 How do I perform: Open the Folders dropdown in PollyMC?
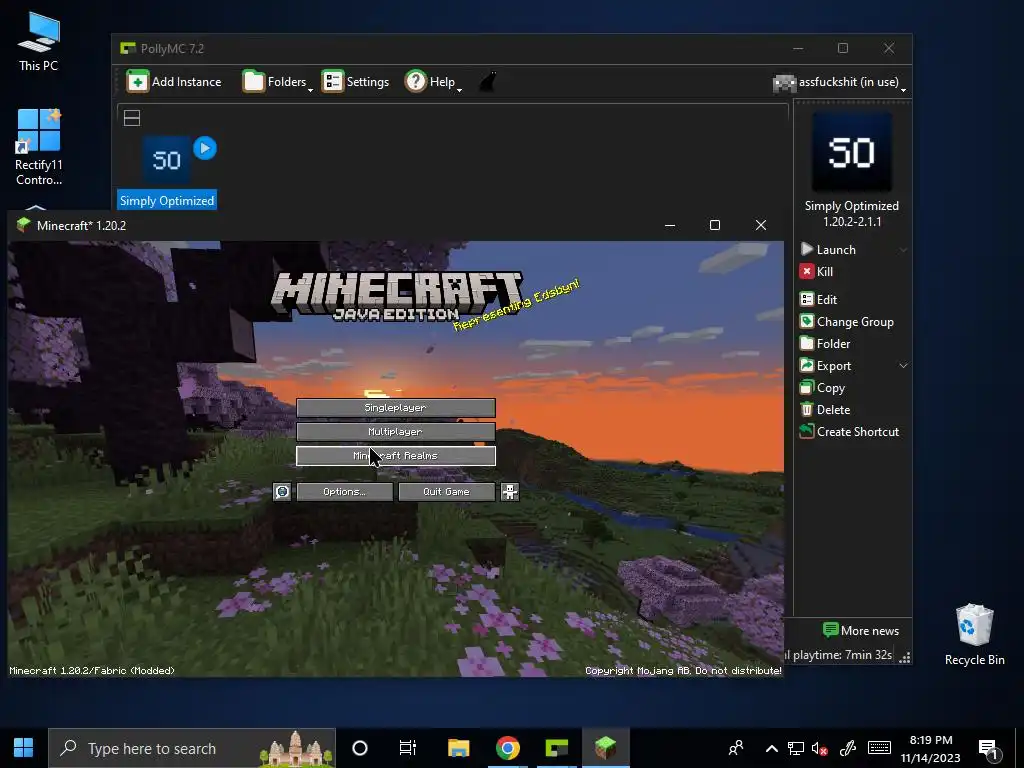click(x=277, y=82)
